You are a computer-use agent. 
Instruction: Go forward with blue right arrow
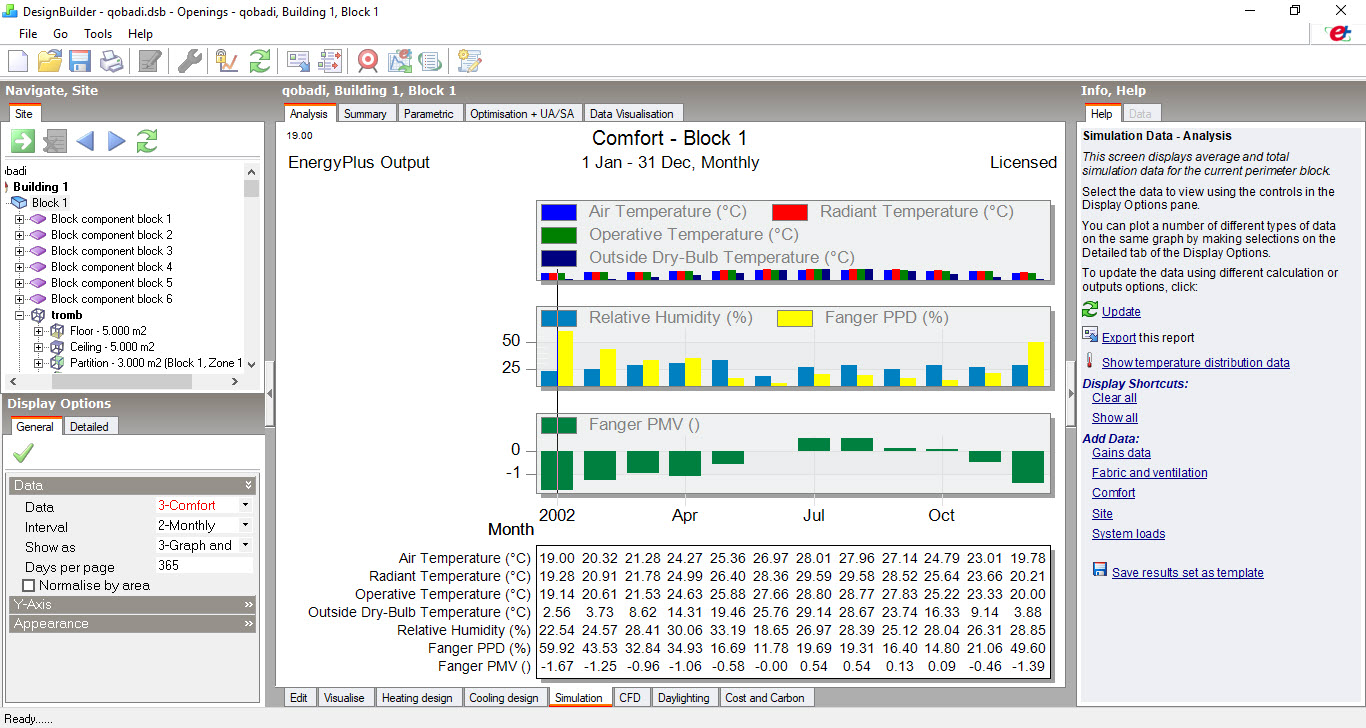point(117,141)
